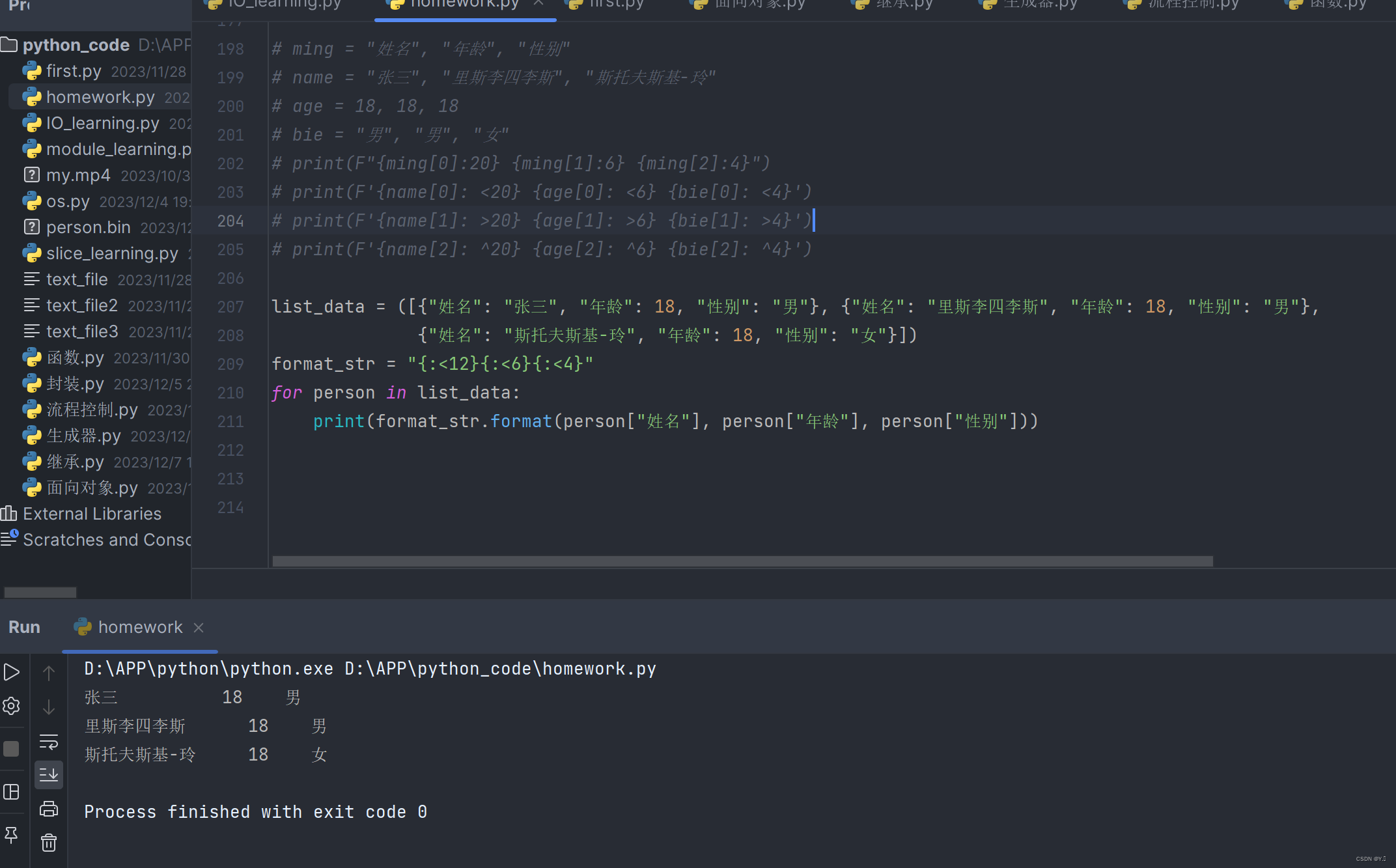Screen dimensions: 1396x868
Task: Switch to the first.py editor tab
Action: coord(606,5)
